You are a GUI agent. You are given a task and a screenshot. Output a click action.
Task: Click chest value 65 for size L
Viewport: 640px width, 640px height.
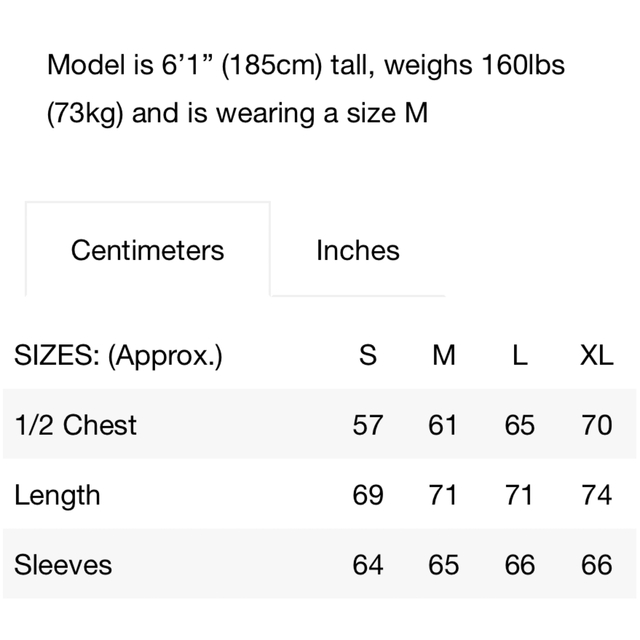(520, 425)
